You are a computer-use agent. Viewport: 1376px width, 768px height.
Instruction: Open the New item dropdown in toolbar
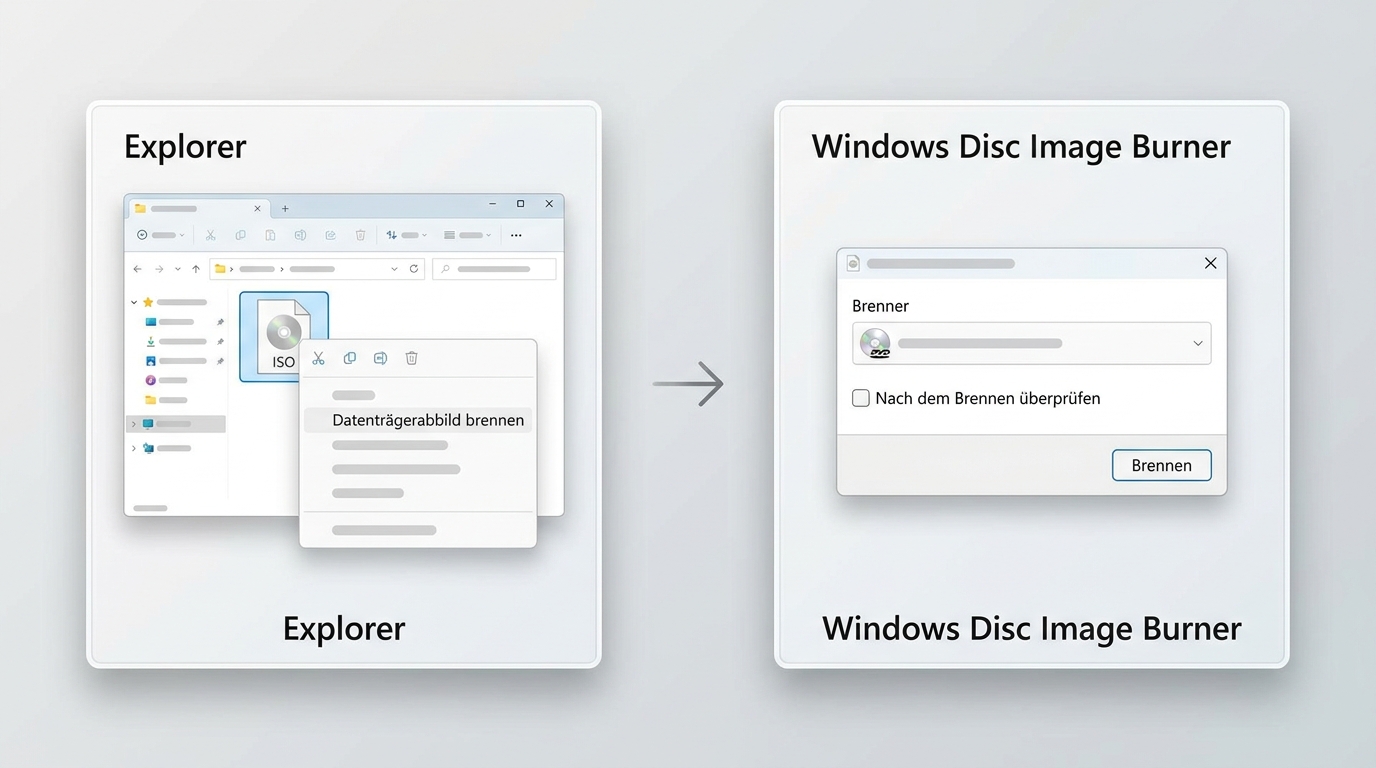coord(160,235)
